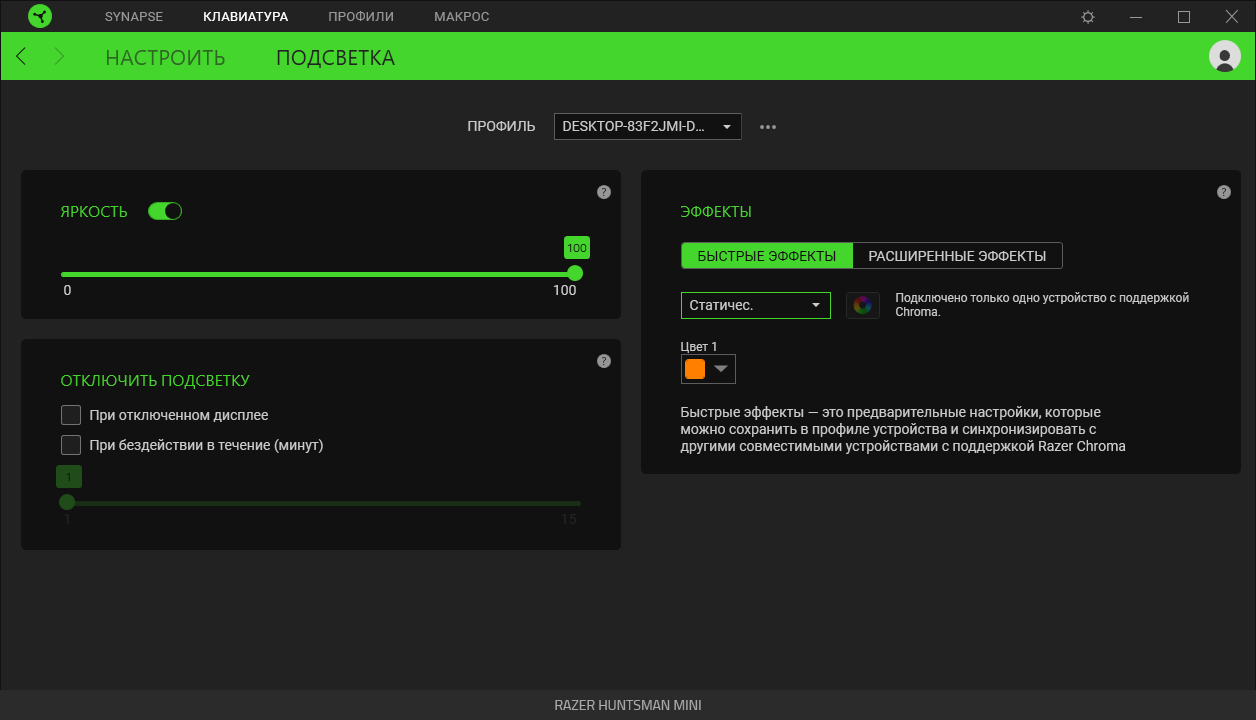Click the Razer logo icon
The height and width of the screenshot is (720, 1256).
coord(40,16)
